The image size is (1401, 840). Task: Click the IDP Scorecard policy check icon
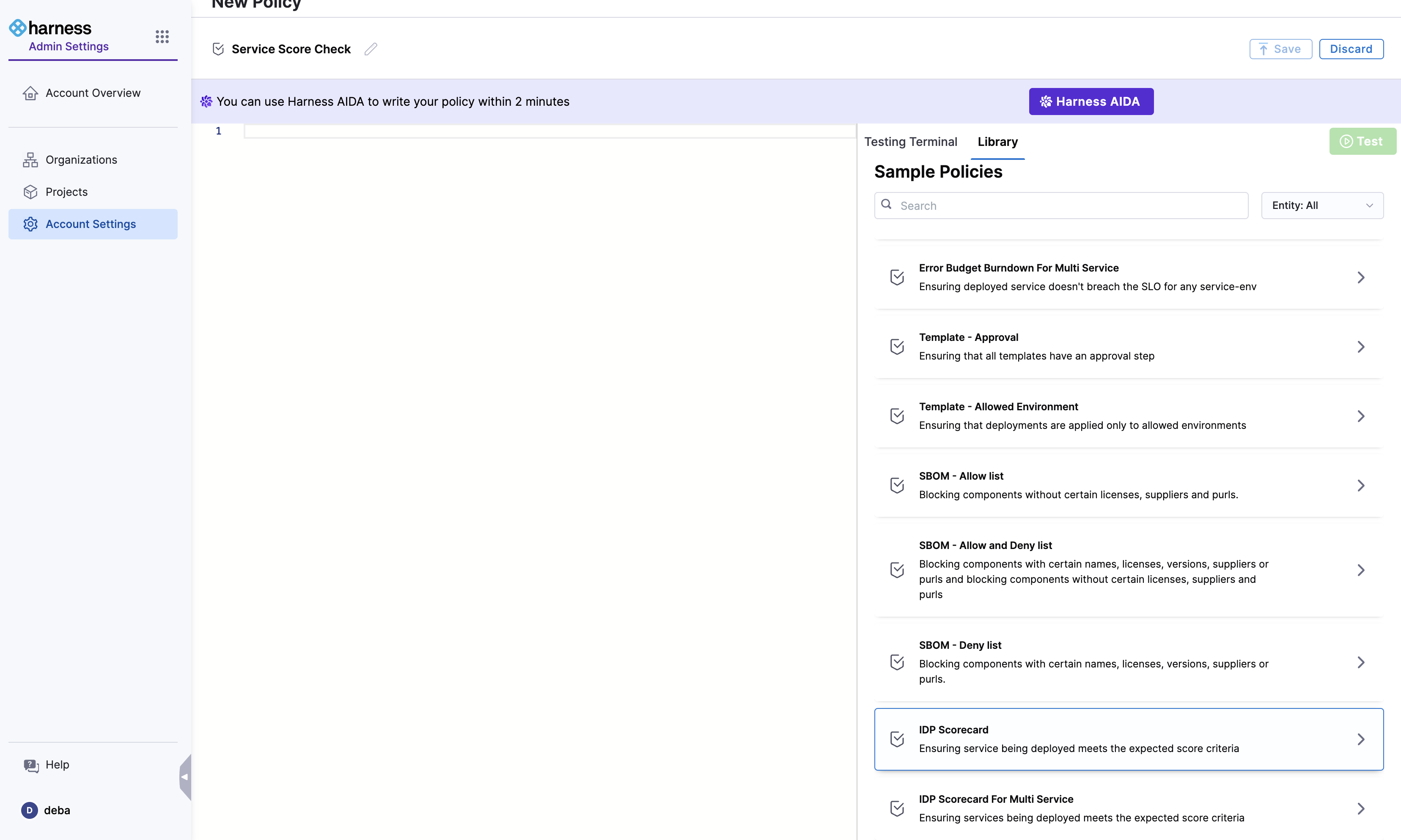click(897, 739)
